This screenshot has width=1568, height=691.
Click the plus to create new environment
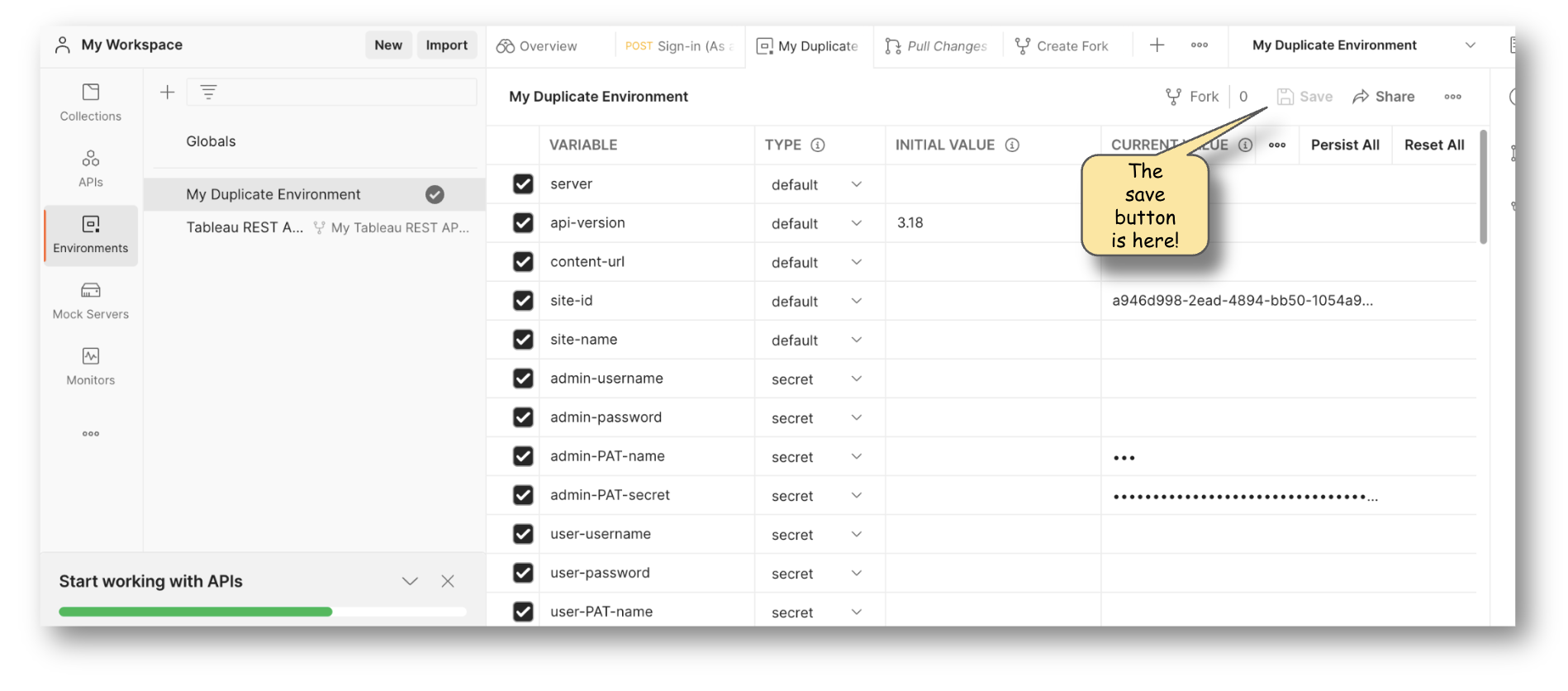(167, 92)
